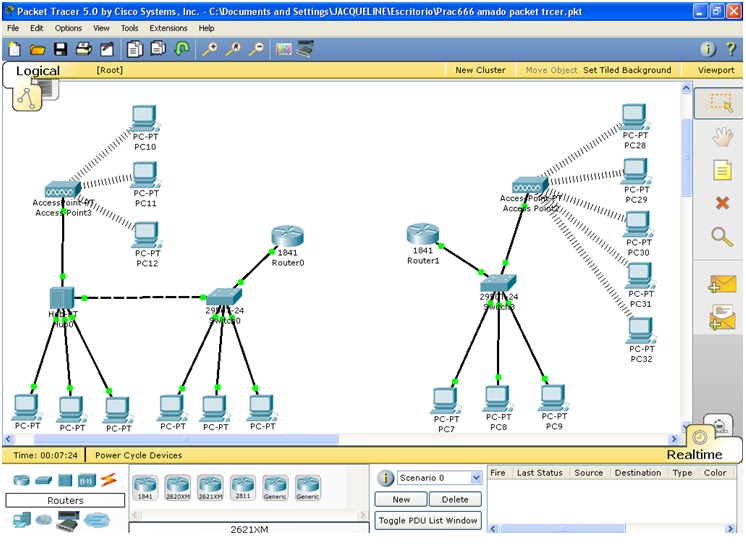Click the Zoom In magnifier icon
Viewport: 746px width, 552px height.
coord(210,49)
